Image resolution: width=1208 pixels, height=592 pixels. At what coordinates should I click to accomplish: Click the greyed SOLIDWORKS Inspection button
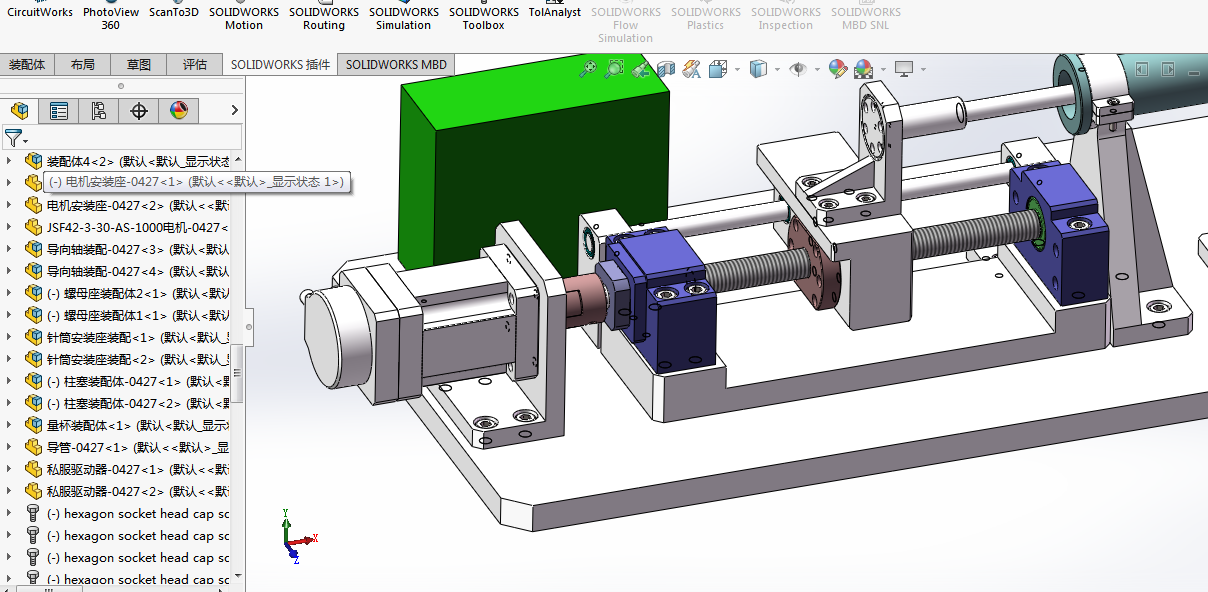(785, 18)
